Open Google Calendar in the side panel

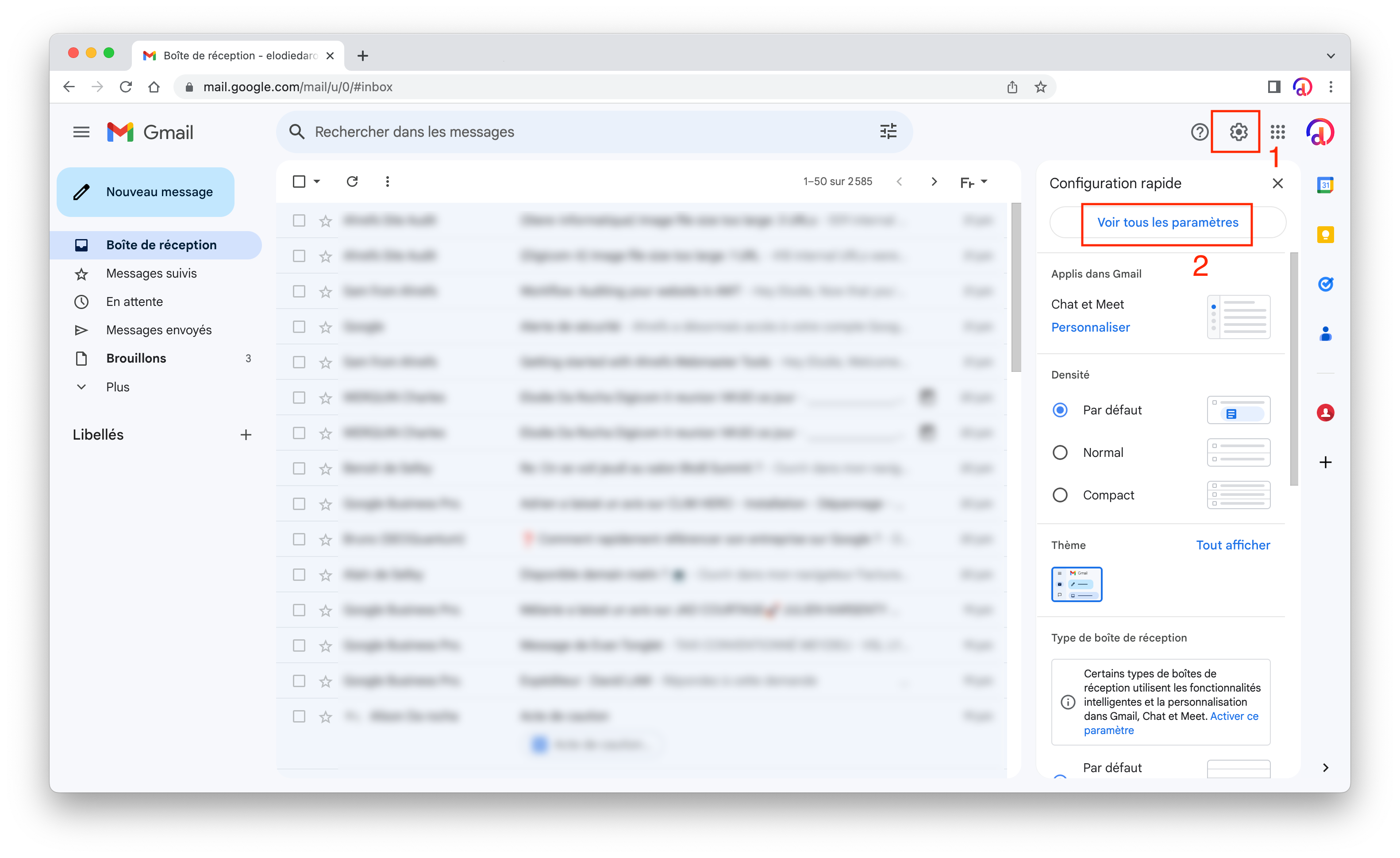point(1325,185)
